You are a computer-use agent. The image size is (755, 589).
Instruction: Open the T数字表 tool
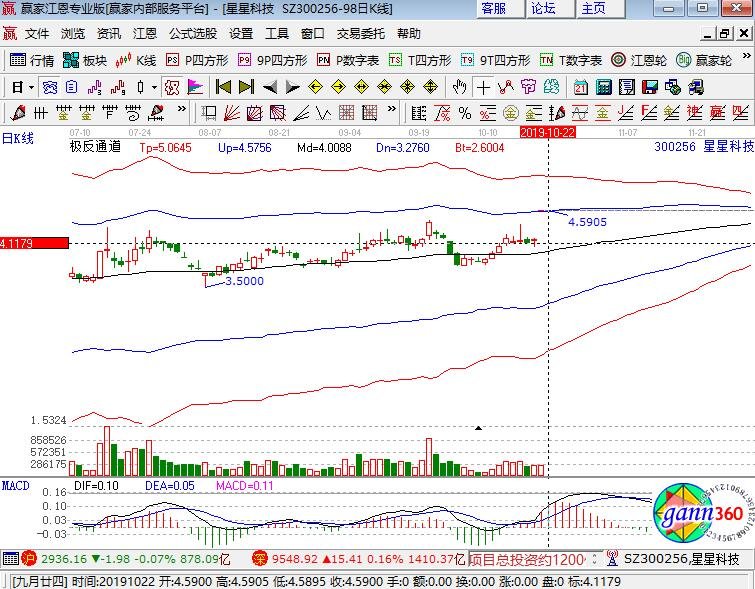(571, 60)
